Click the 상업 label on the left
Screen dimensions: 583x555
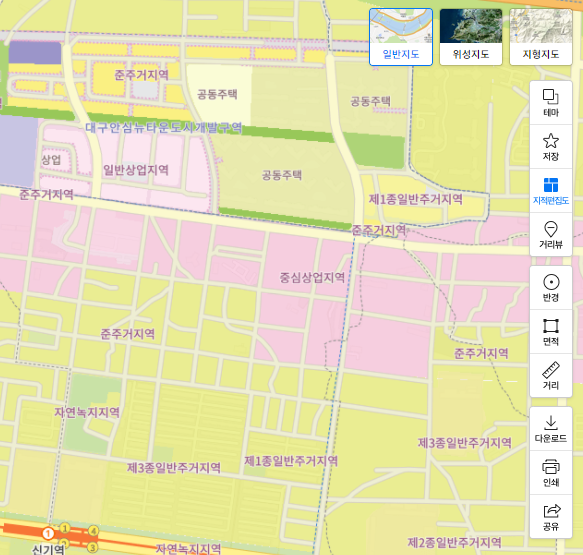point(51,160)
